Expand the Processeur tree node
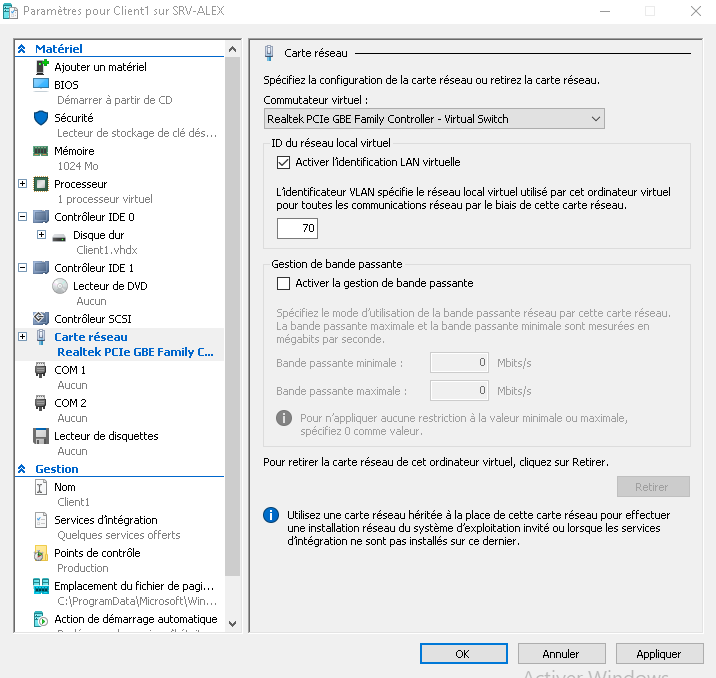 [23, 184]
